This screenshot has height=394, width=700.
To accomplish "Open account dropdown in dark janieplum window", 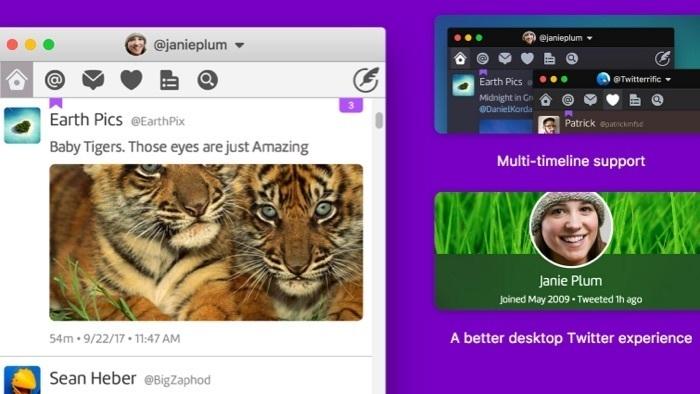I will (589, 38).
